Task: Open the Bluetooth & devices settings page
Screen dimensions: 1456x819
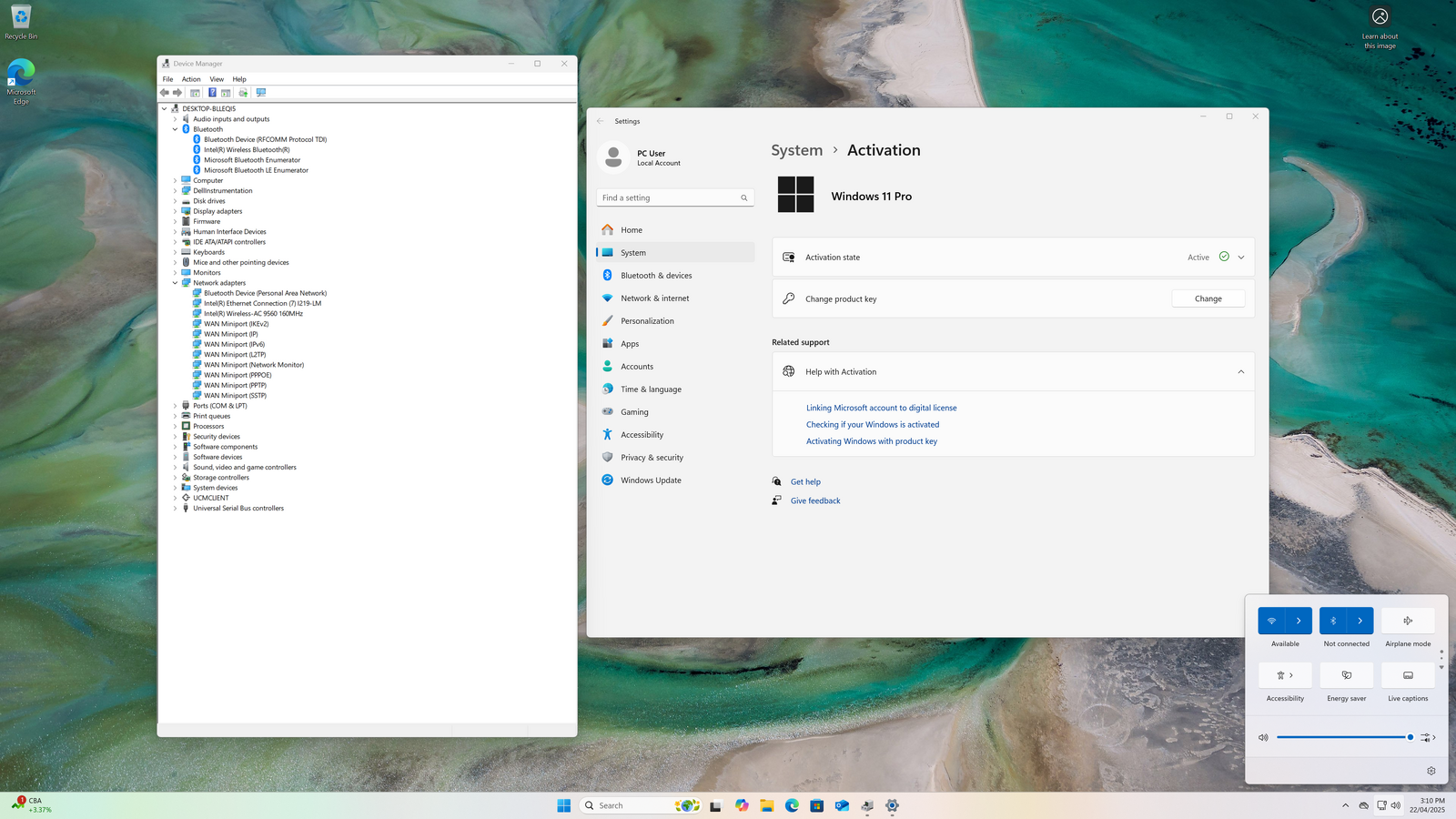Action: pyautogui.click(x=675, y=276)
